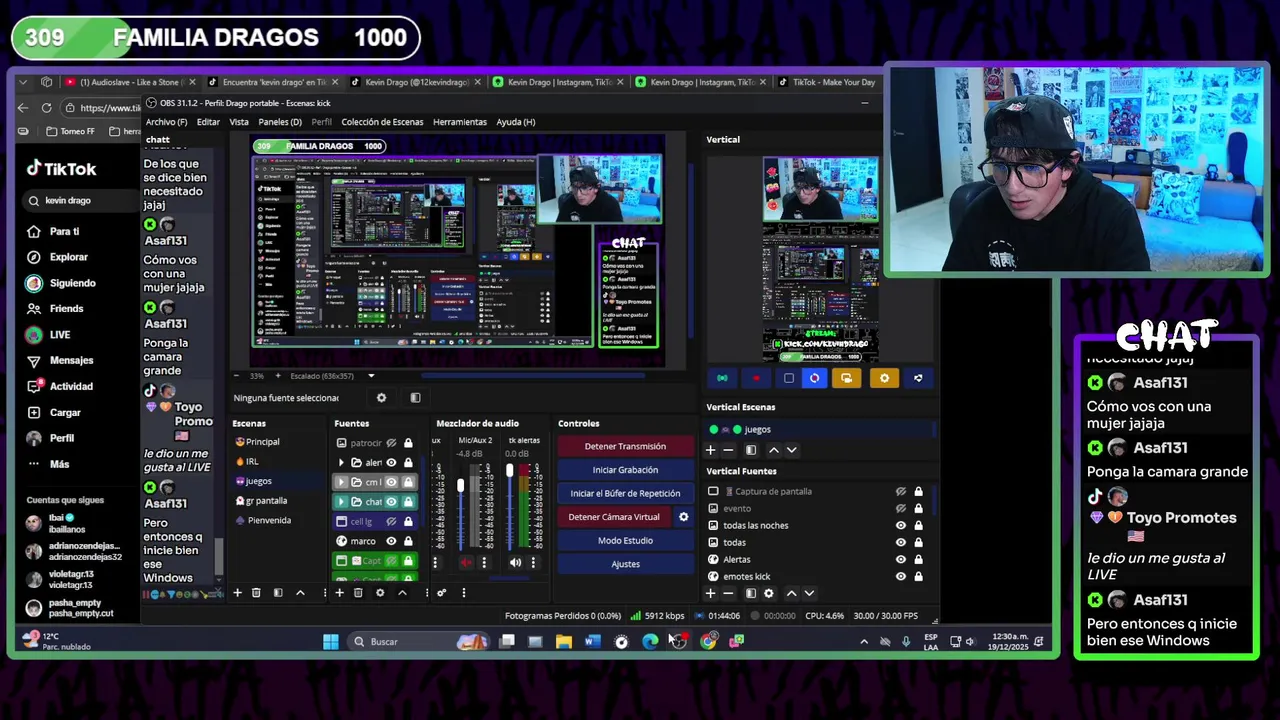This screenshot has height=720, width=1280.
Task: Move scene down in Vertical Escenas
Action: click(x=791, y=450)
